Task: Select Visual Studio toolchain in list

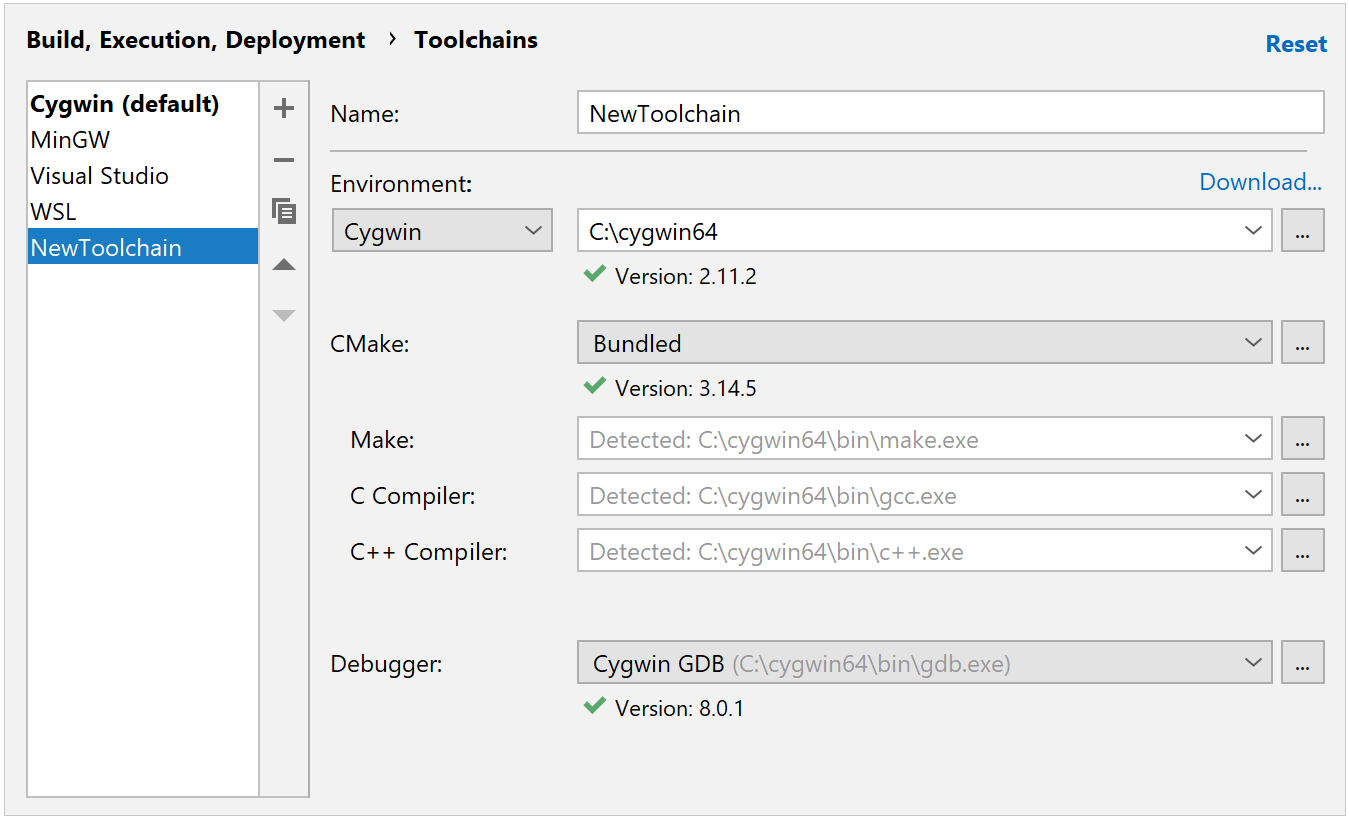Action: pyautogui.click(x=143, y=176)
